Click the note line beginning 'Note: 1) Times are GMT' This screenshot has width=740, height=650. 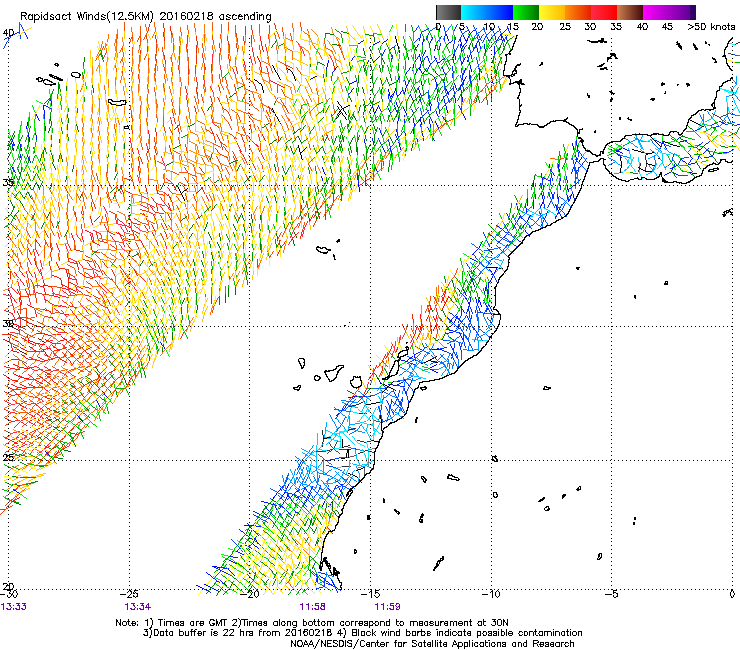point(311,623)
